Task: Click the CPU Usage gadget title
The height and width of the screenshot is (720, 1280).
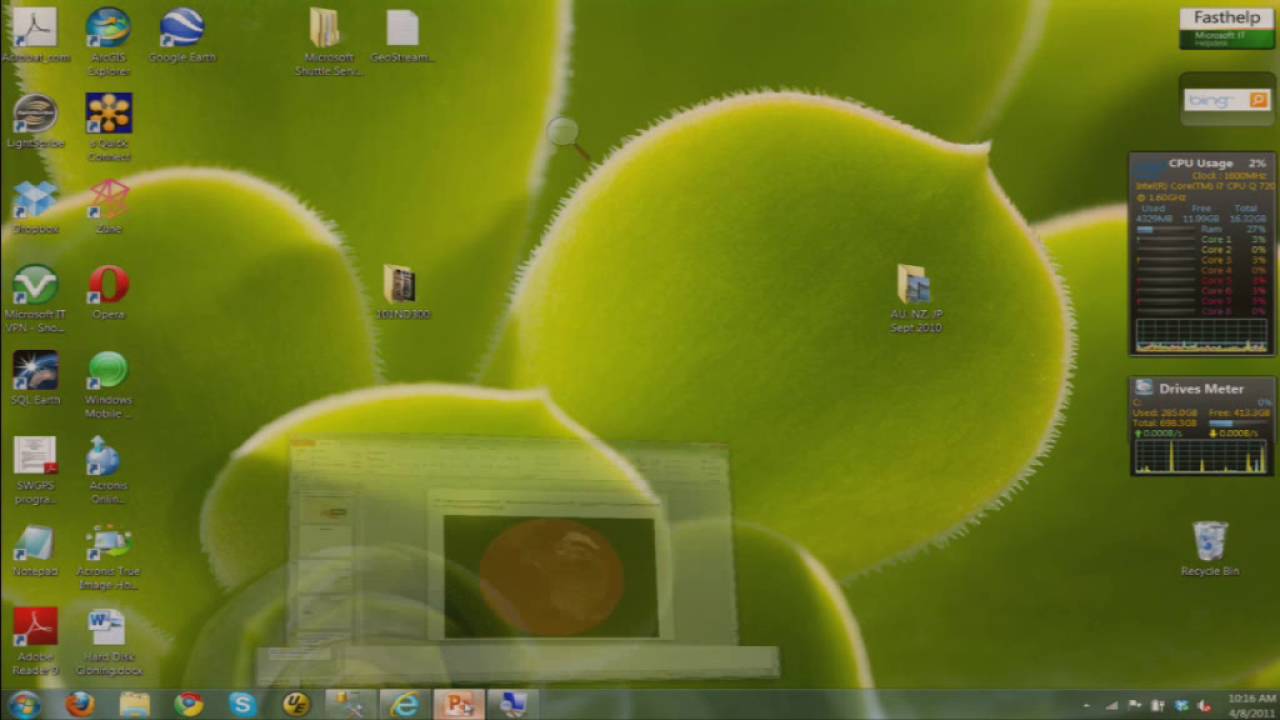Action: click(x=1201, y=162)
